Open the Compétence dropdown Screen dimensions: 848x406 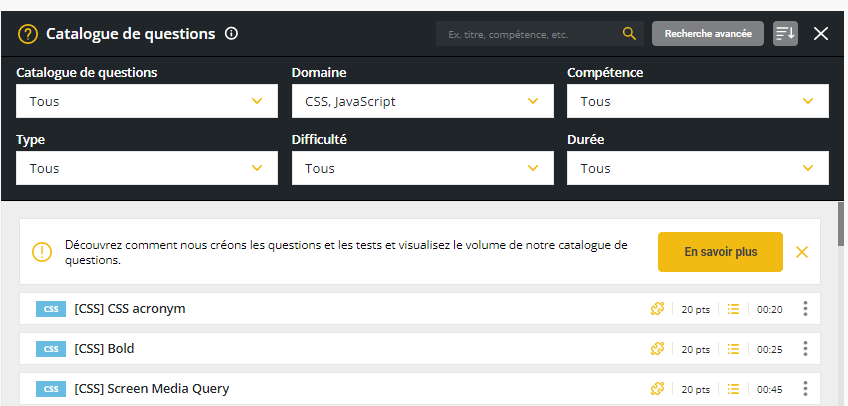[x=698, y=101]
